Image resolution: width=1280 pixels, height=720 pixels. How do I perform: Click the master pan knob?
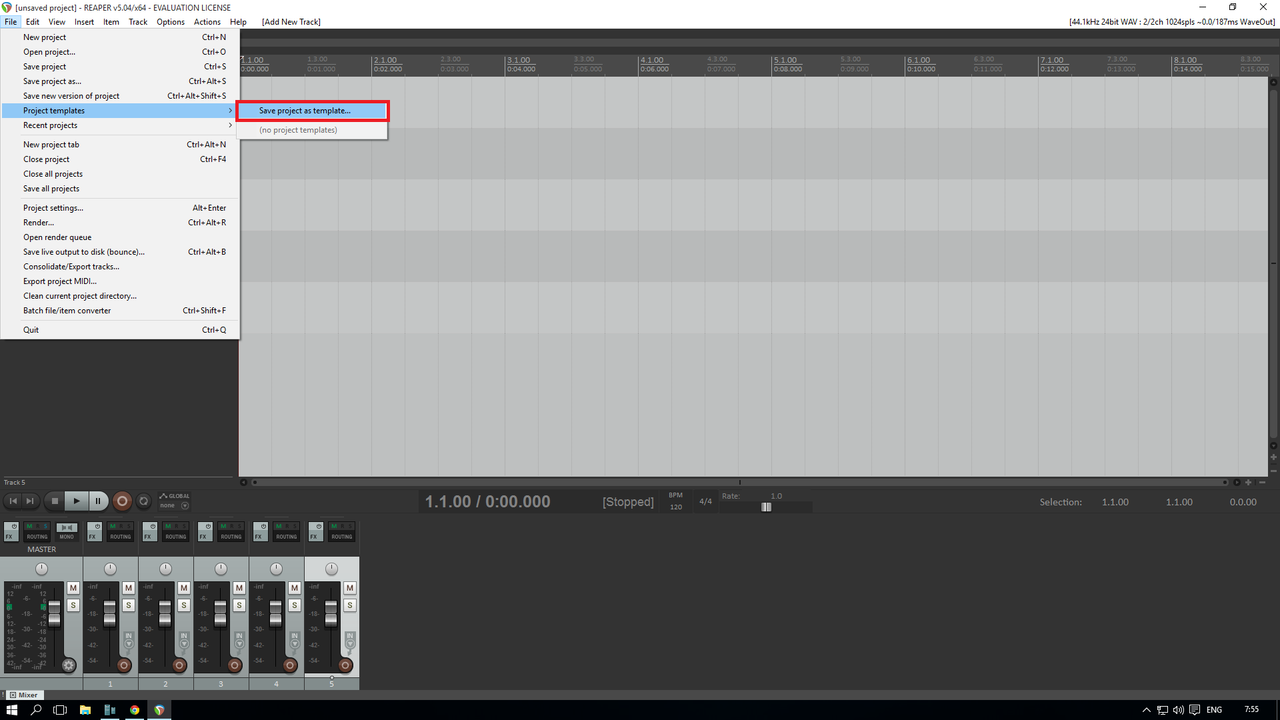(41, 568)
